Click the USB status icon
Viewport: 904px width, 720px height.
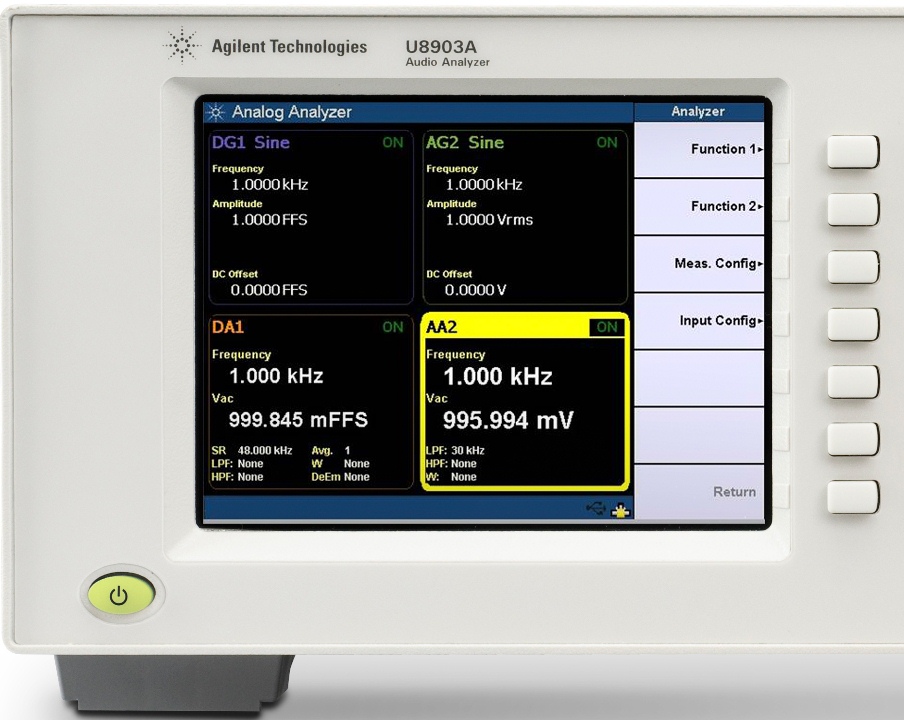coord(596,509)
